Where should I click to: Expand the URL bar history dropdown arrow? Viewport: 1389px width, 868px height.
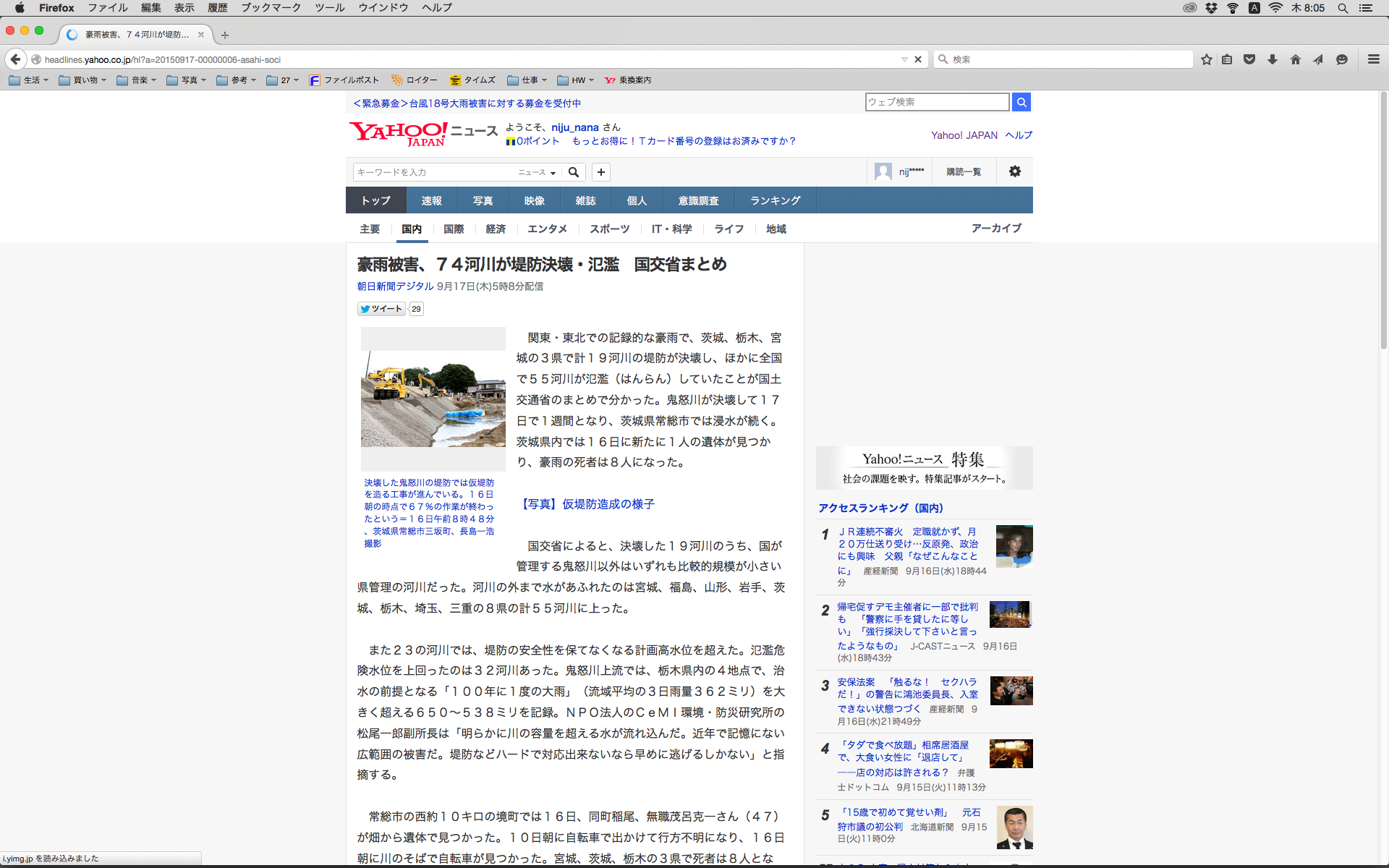click(x=904, y=59)
